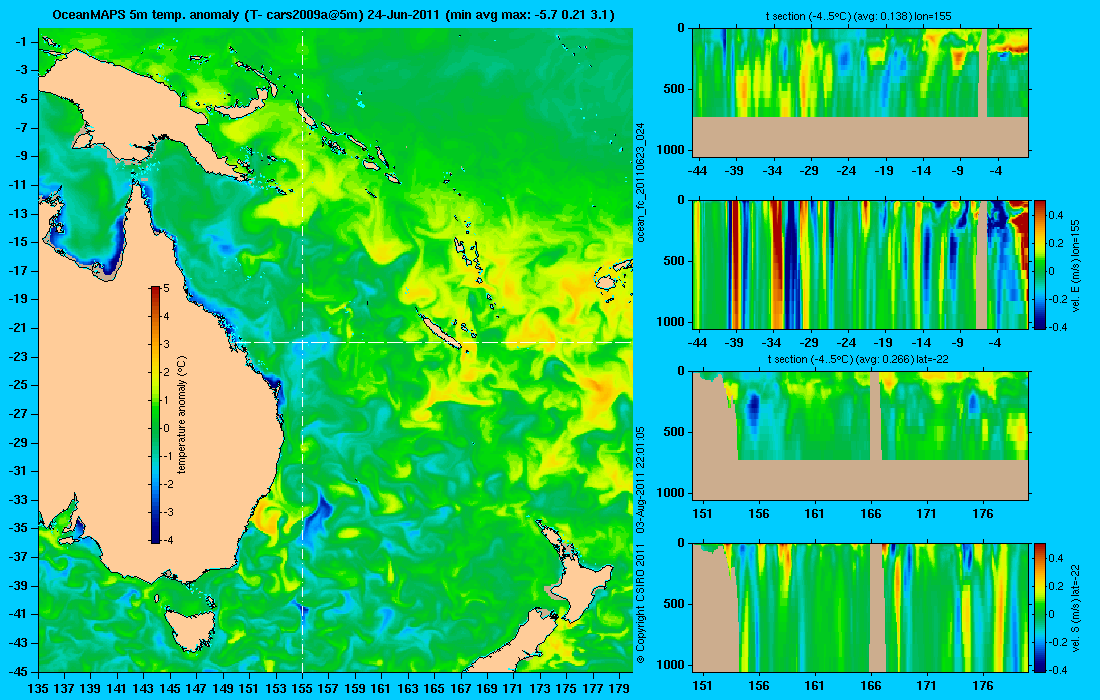Click the '1000' depth tick on top section
This screenshot has height=700, width=1100.
click(x=671, y=149)
